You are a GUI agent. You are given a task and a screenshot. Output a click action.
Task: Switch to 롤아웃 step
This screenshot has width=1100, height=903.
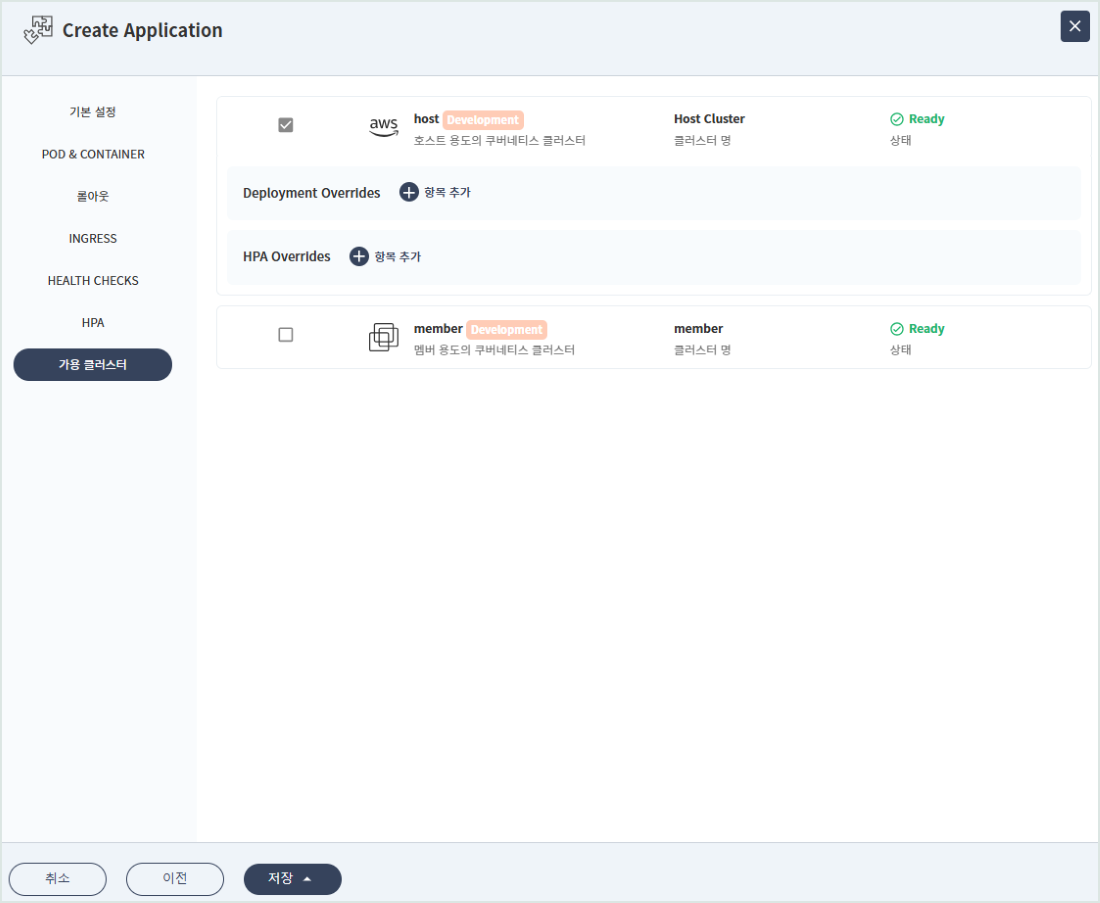pyautogui.click(x=93, y=196)
